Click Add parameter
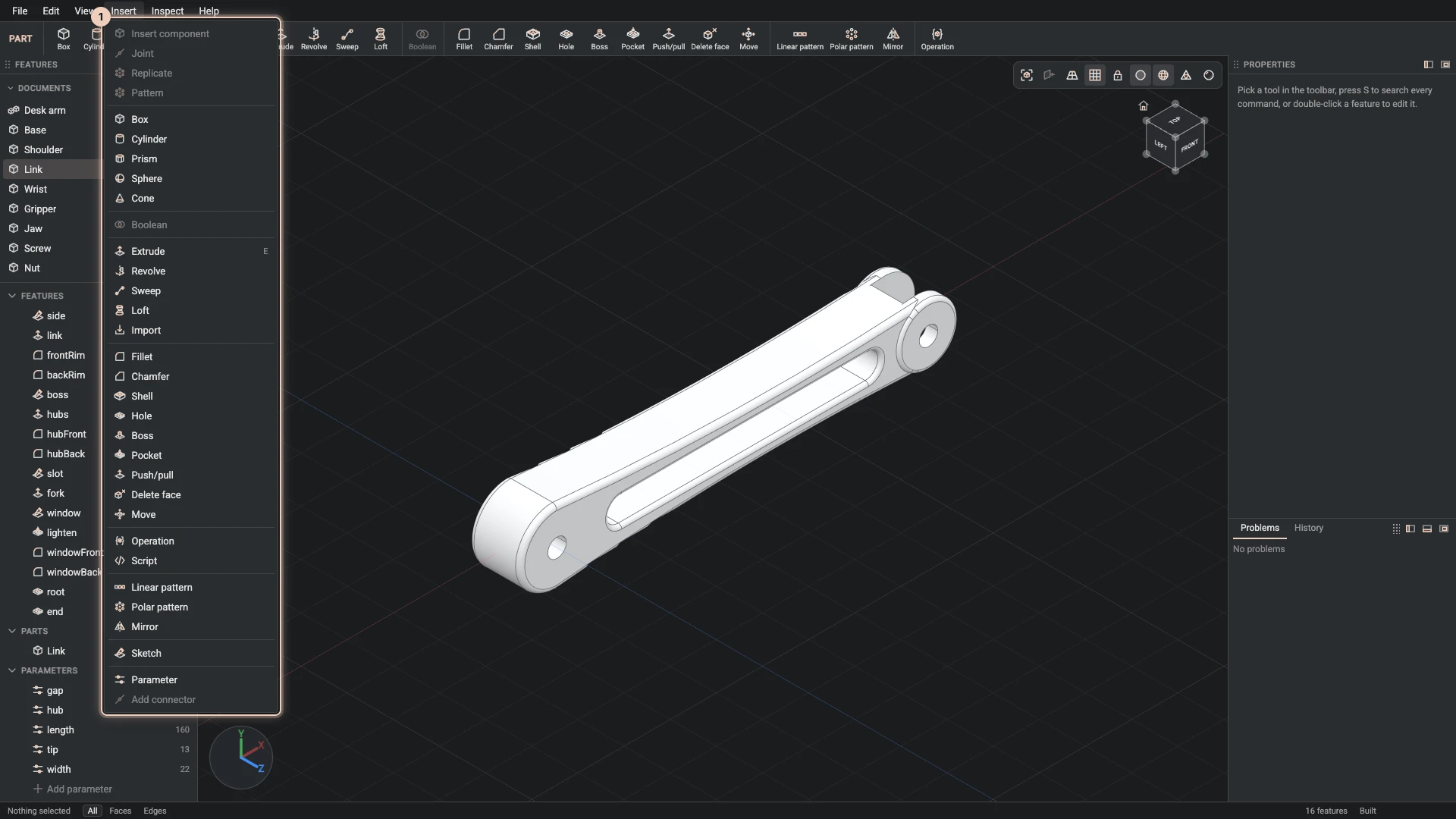Viewport: 1456px width, 819px height. tap(72, 789)
